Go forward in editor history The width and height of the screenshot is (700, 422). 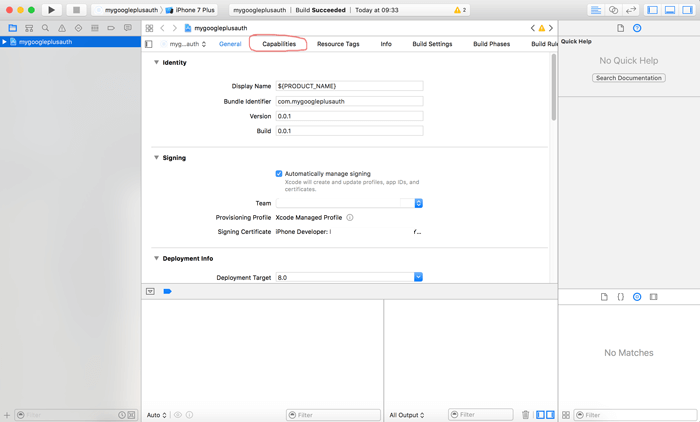click(x=175, y=28)
